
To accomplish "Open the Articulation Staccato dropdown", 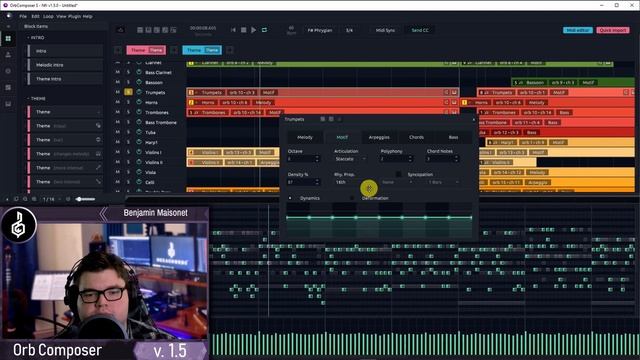I will tap(350, 159).
